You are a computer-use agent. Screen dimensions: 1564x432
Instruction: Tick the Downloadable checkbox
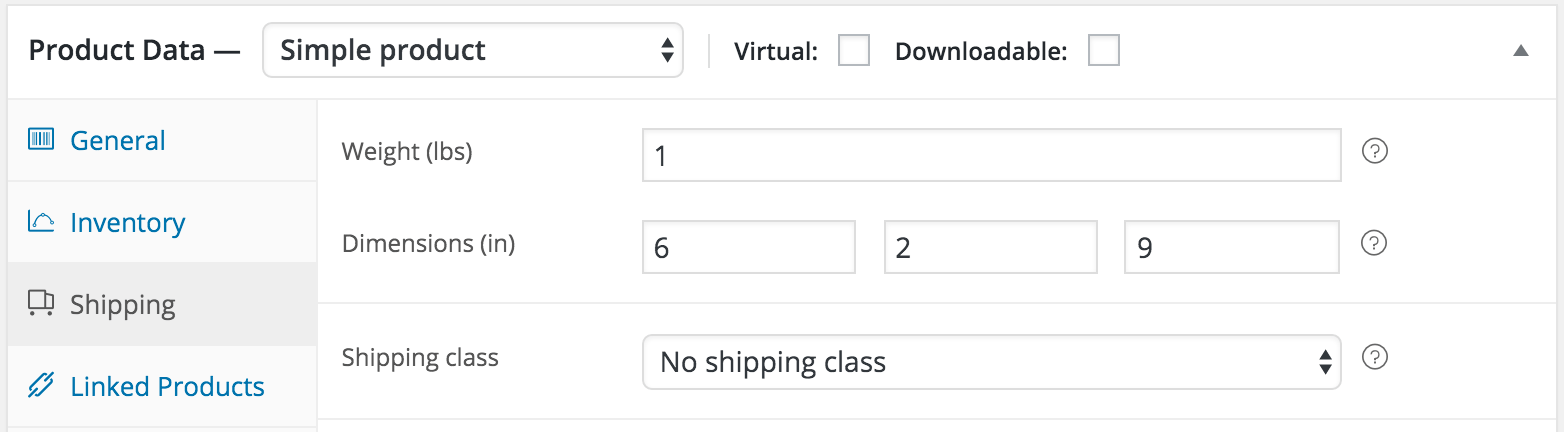point(1103,50)
